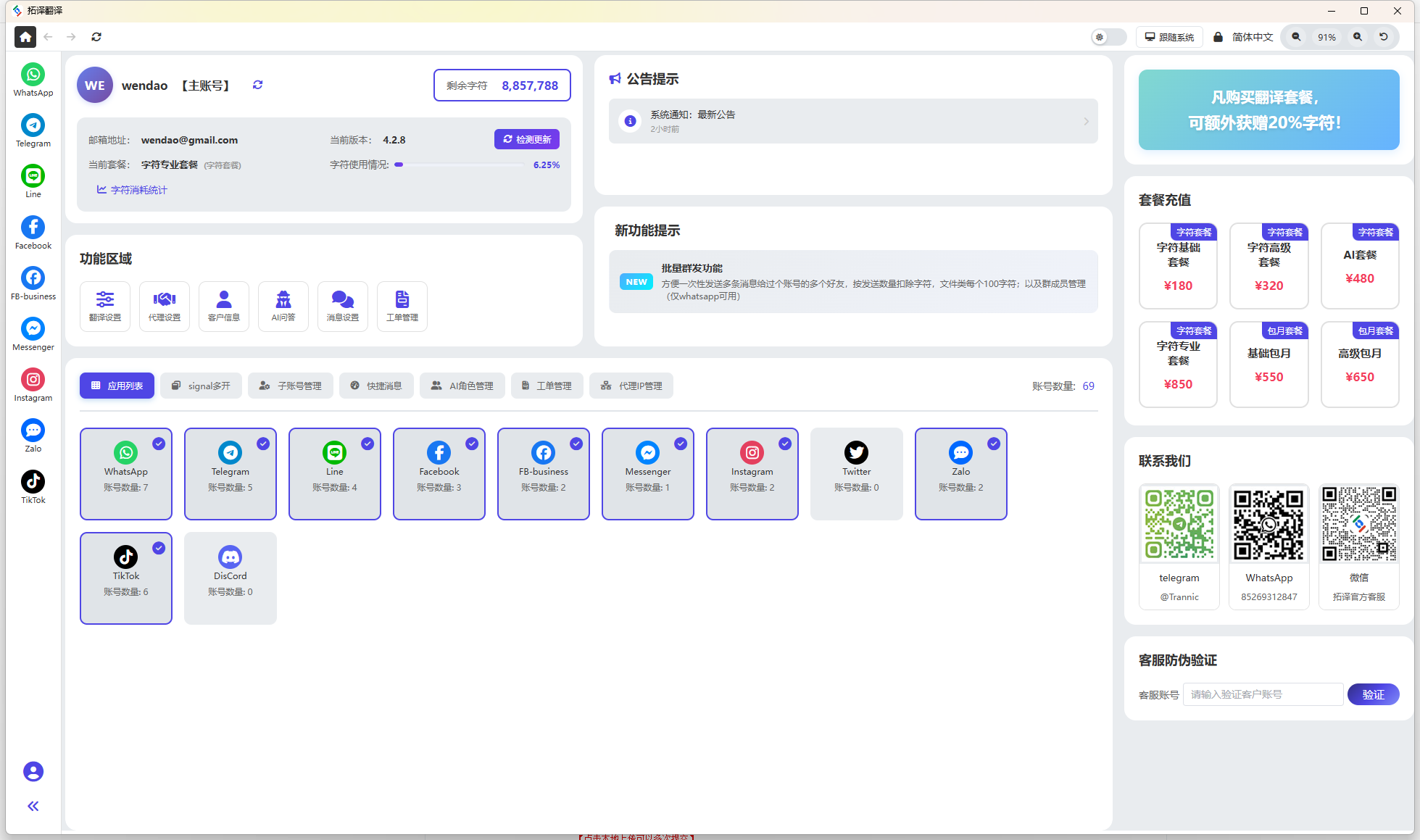Open AI问答 function icon
This screenshot has width=1420, height=840.
click(283, 306)
